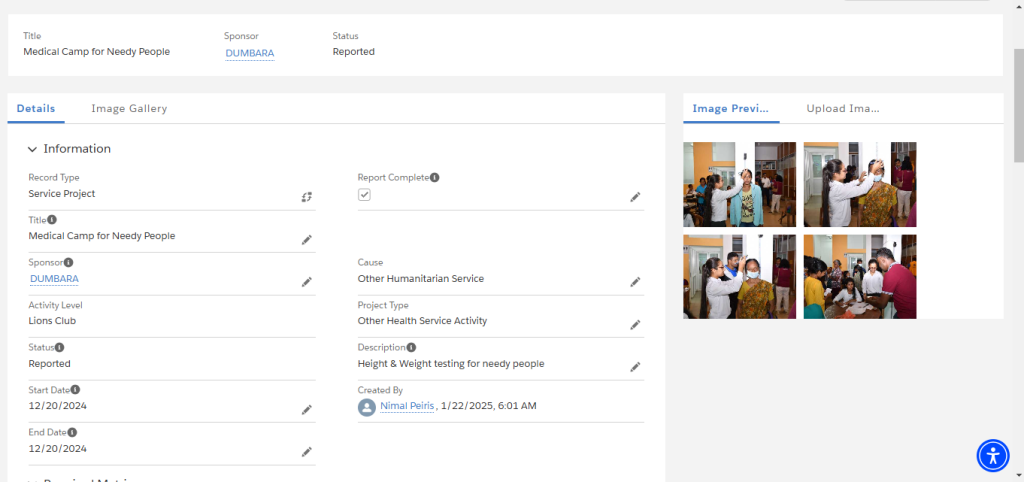
Task: Open the Image Gallery tab
Action: (129, 108)
